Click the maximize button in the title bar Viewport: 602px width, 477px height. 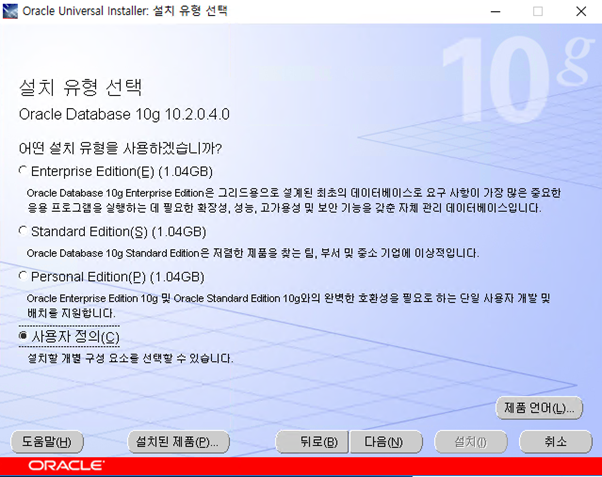pos(538,12)
